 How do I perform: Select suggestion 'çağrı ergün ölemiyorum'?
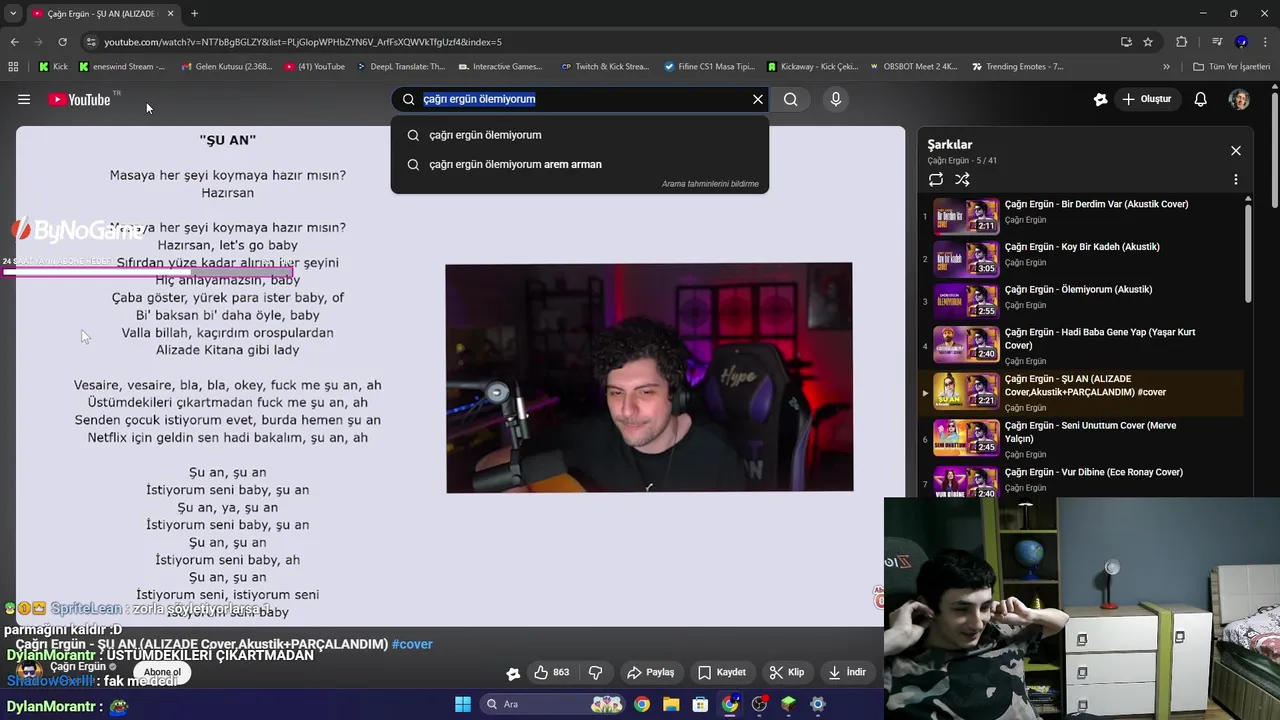point(485,135)
